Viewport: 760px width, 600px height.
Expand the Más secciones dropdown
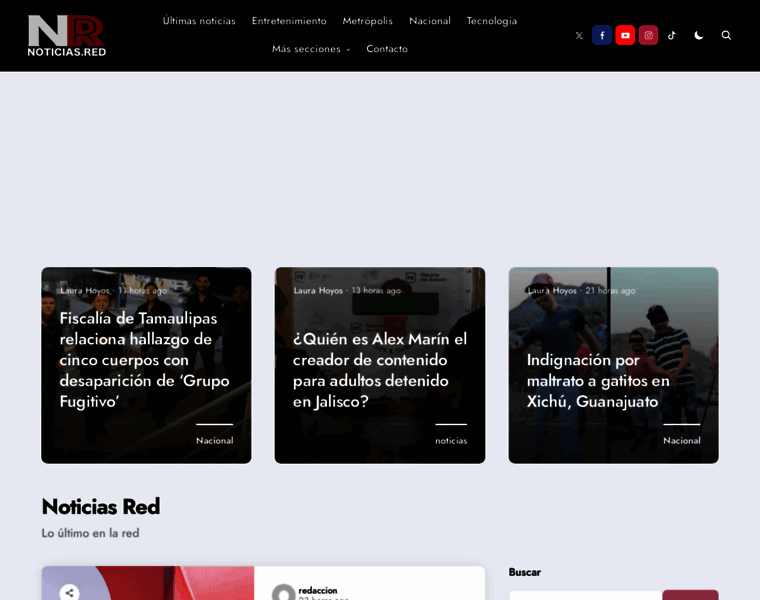[311, 49]
